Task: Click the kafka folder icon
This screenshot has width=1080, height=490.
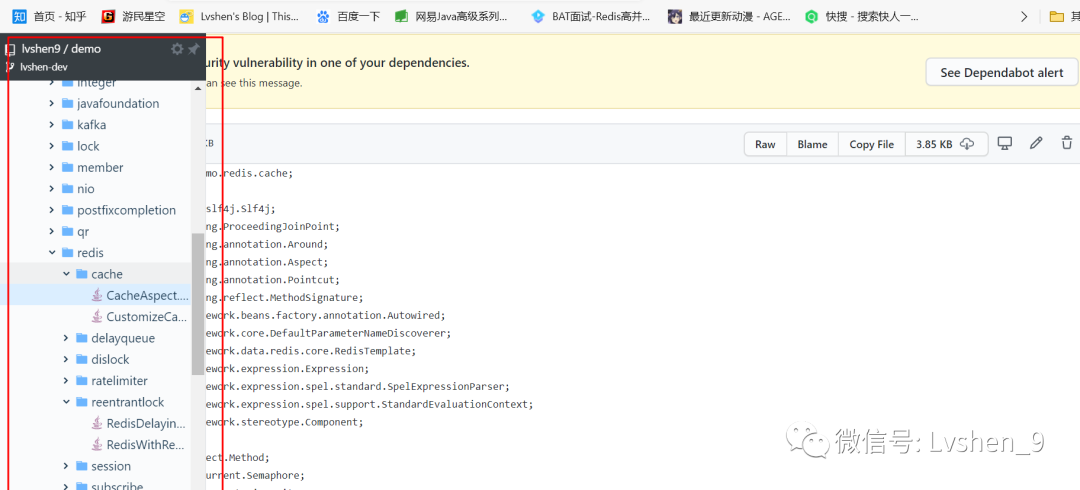Action: tap(67, 125)
